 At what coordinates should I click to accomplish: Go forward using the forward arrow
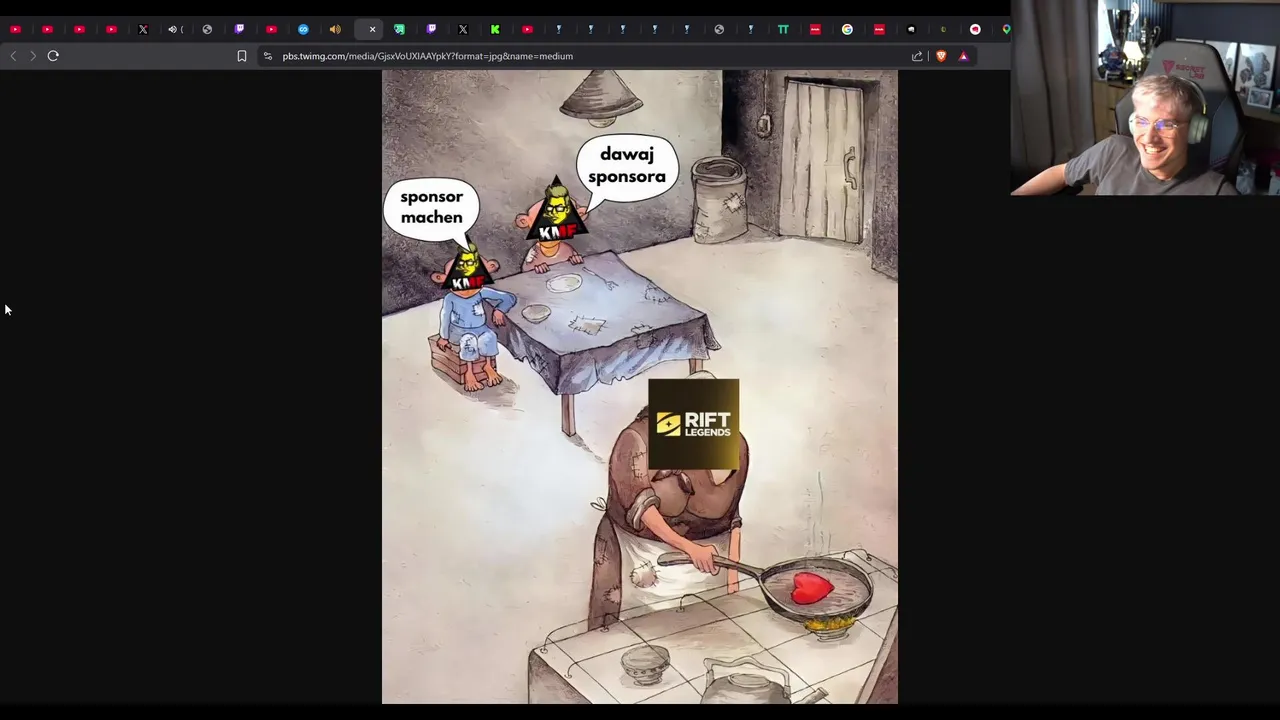coord(32,56)
